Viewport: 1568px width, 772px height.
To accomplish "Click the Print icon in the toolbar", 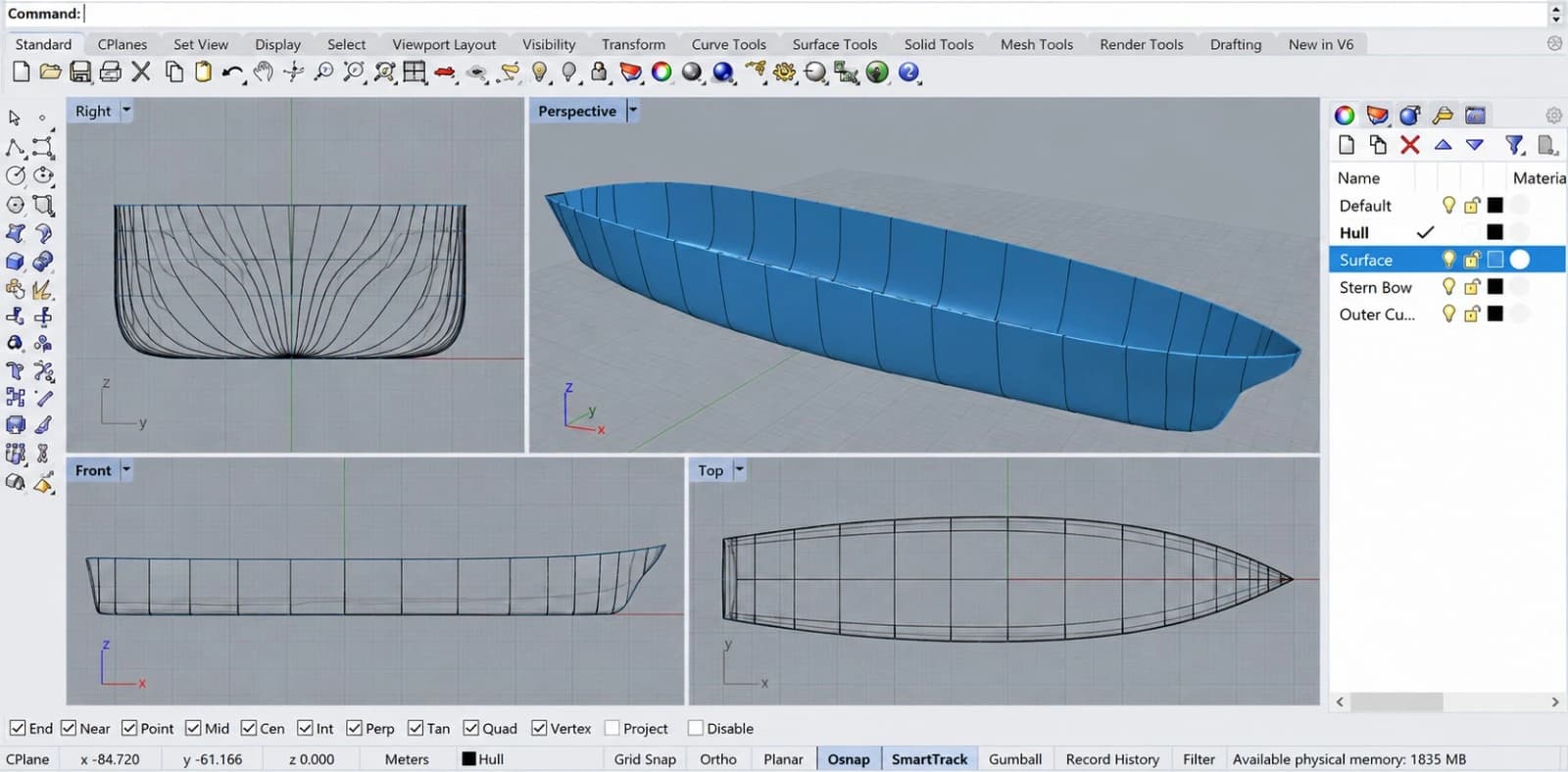I will tap(111, 72).
